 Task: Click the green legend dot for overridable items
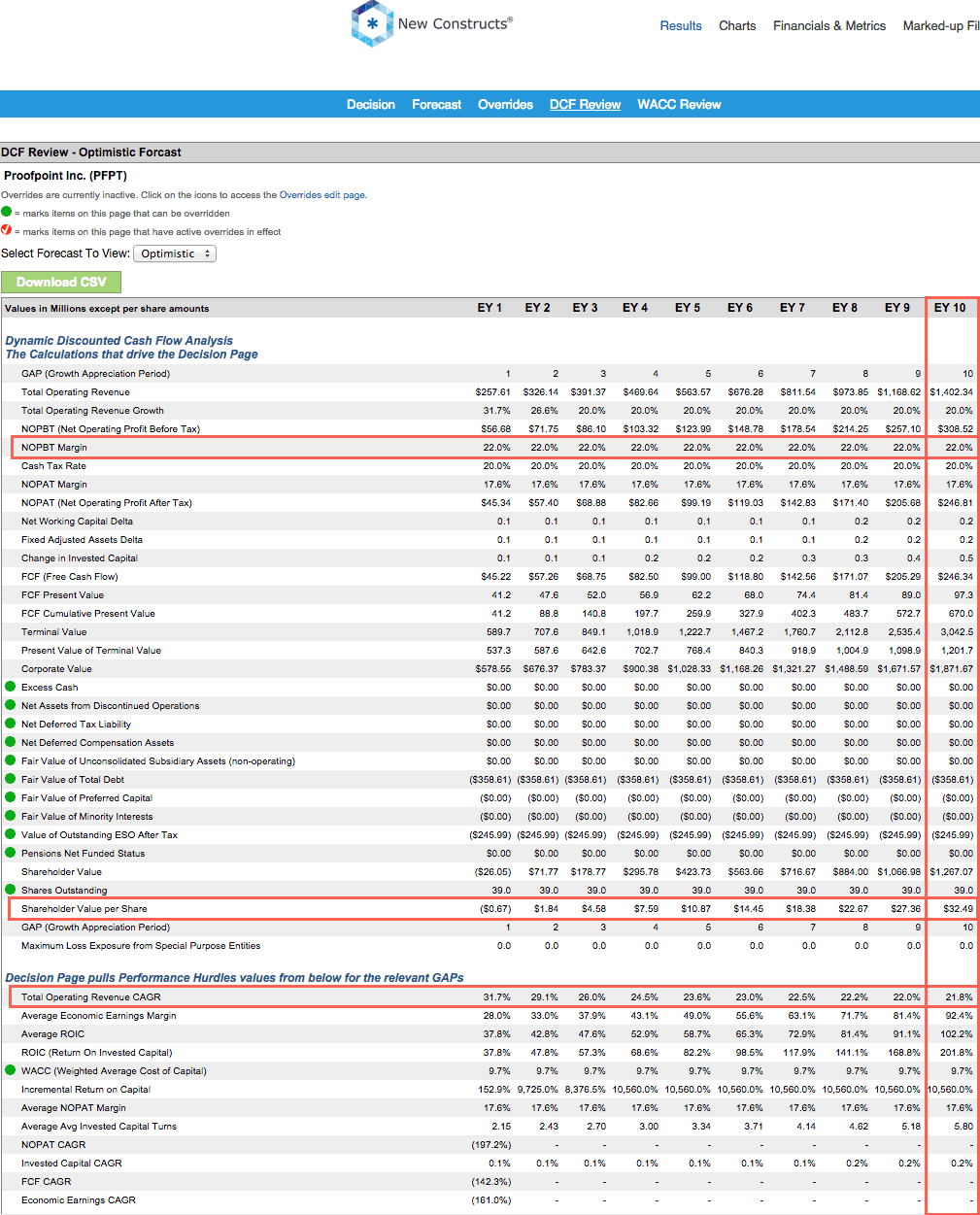pyautogui.click(x=7, y=212)
